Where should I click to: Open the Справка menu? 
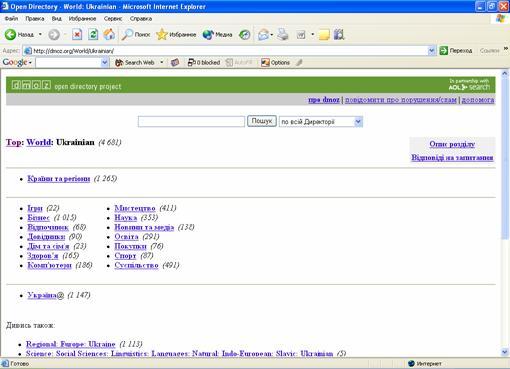click(x=141, y=19)
